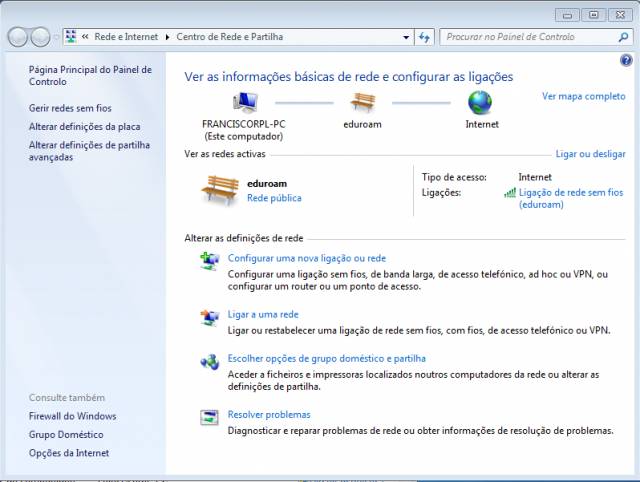
Task: Open Grupo Doméstico link
Action: (x=66, y=435)
